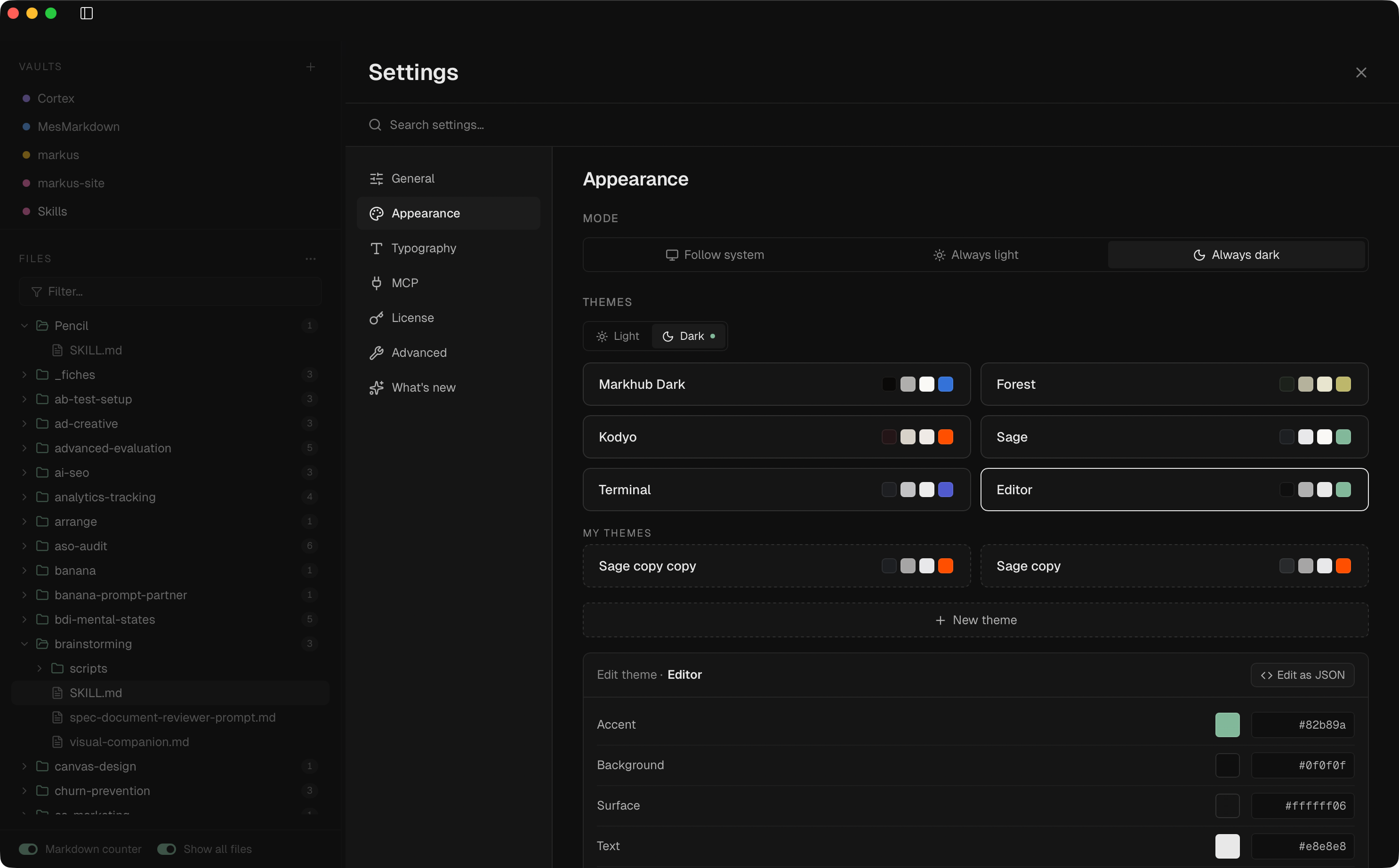Viewport: 1399px width, 868px height.
Task: Toggle the Markdown counter switch
Action: click(28, 849)
